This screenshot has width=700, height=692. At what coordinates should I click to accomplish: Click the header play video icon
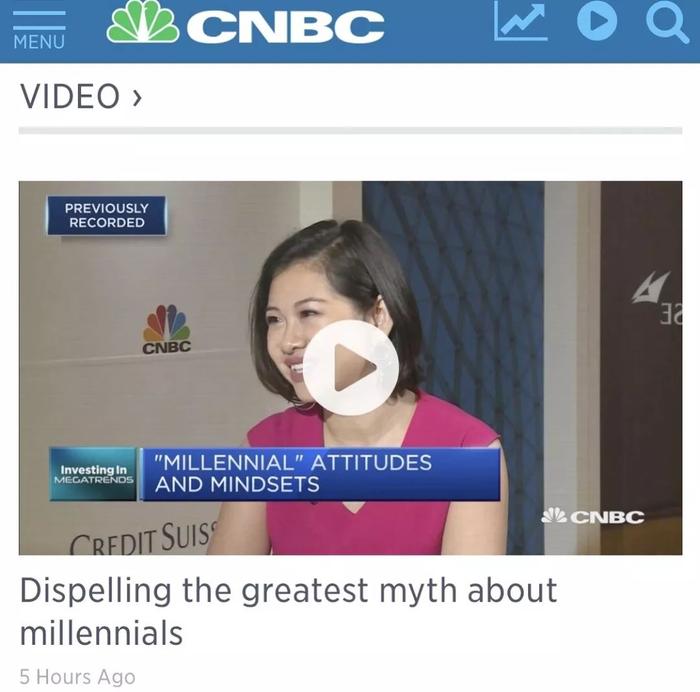[x=597, y=21]
